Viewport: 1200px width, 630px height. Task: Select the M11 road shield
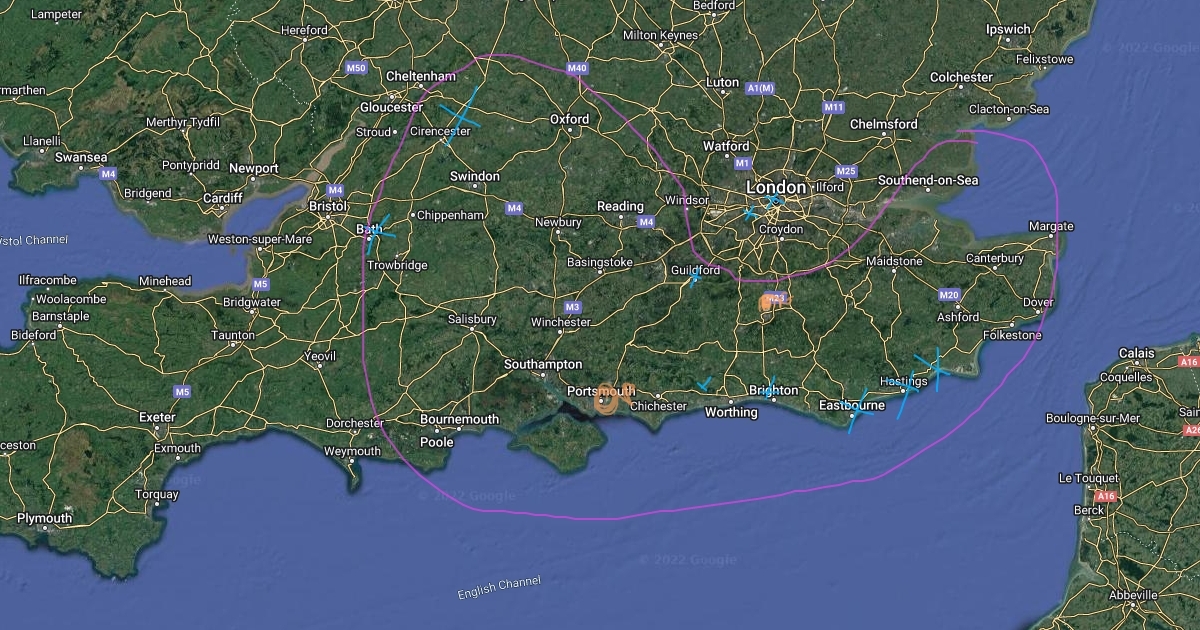click(x=833, y=107)
